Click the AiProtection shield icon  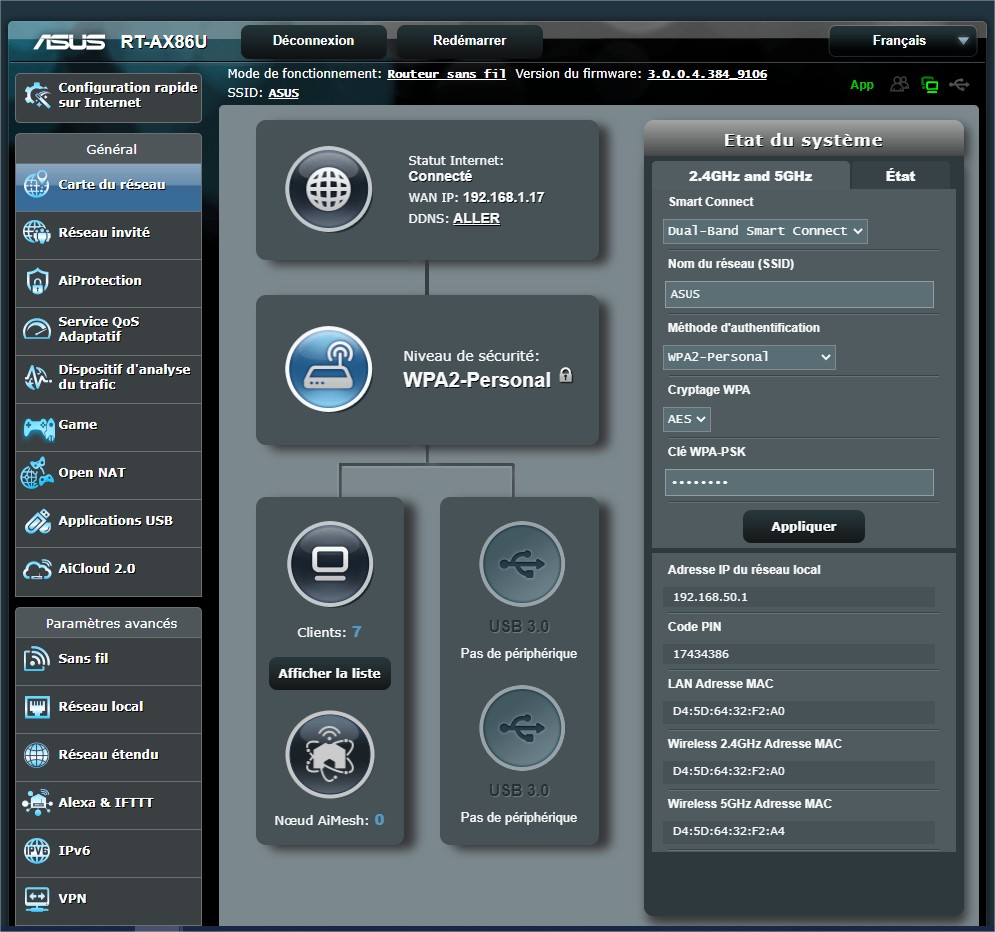pos(37,280)
